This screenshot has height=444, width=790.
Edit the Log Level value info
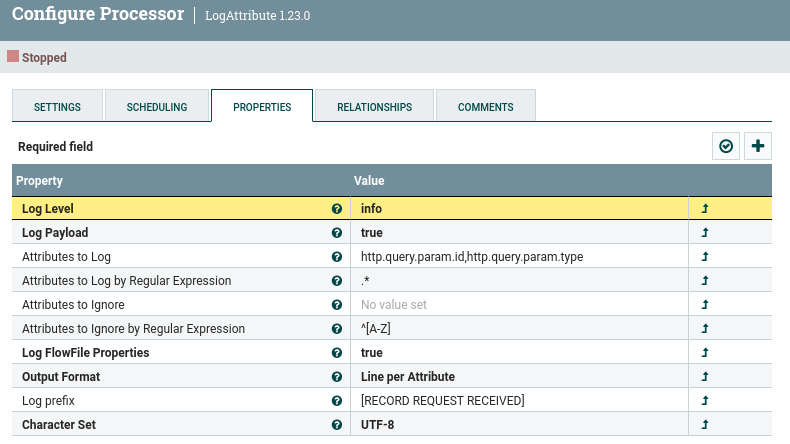point(518,209)
